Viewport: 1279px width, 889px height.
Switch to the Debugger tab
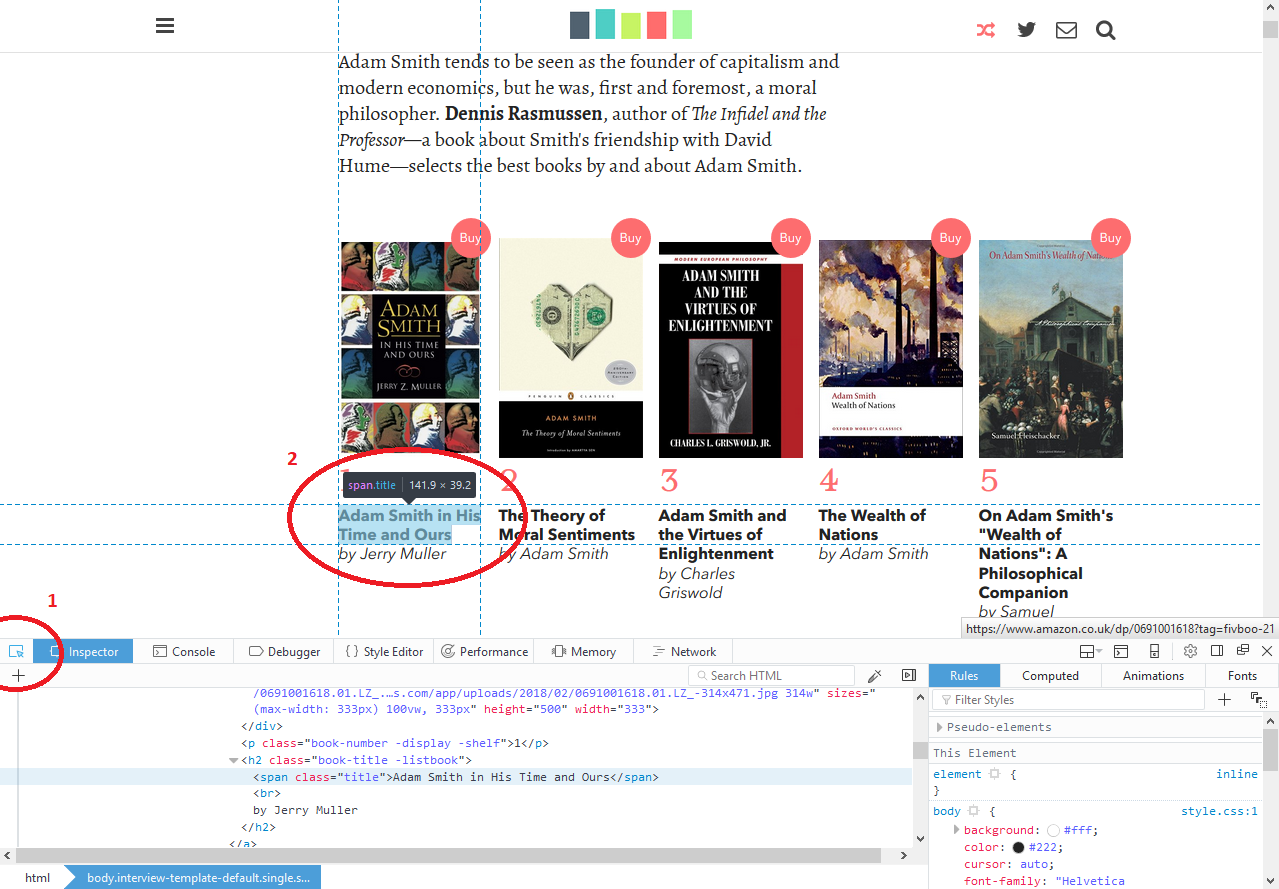click(284, 651)
